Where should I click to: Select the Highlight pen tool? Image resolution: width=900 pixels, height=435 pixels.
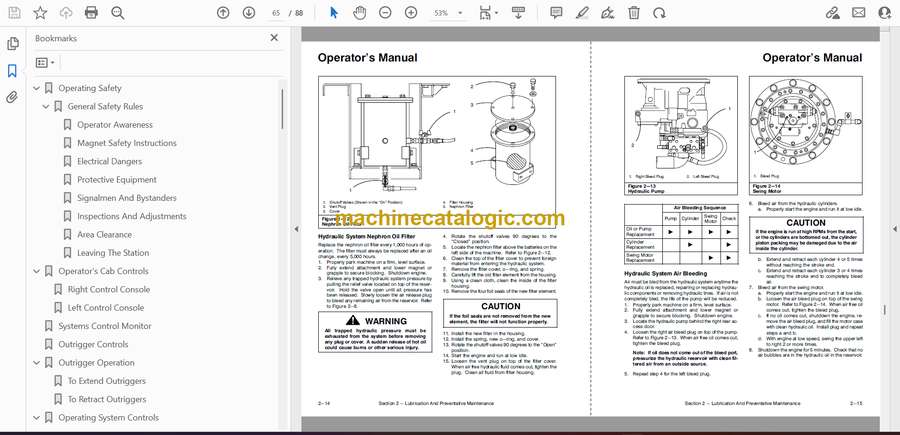coord(582,13)
